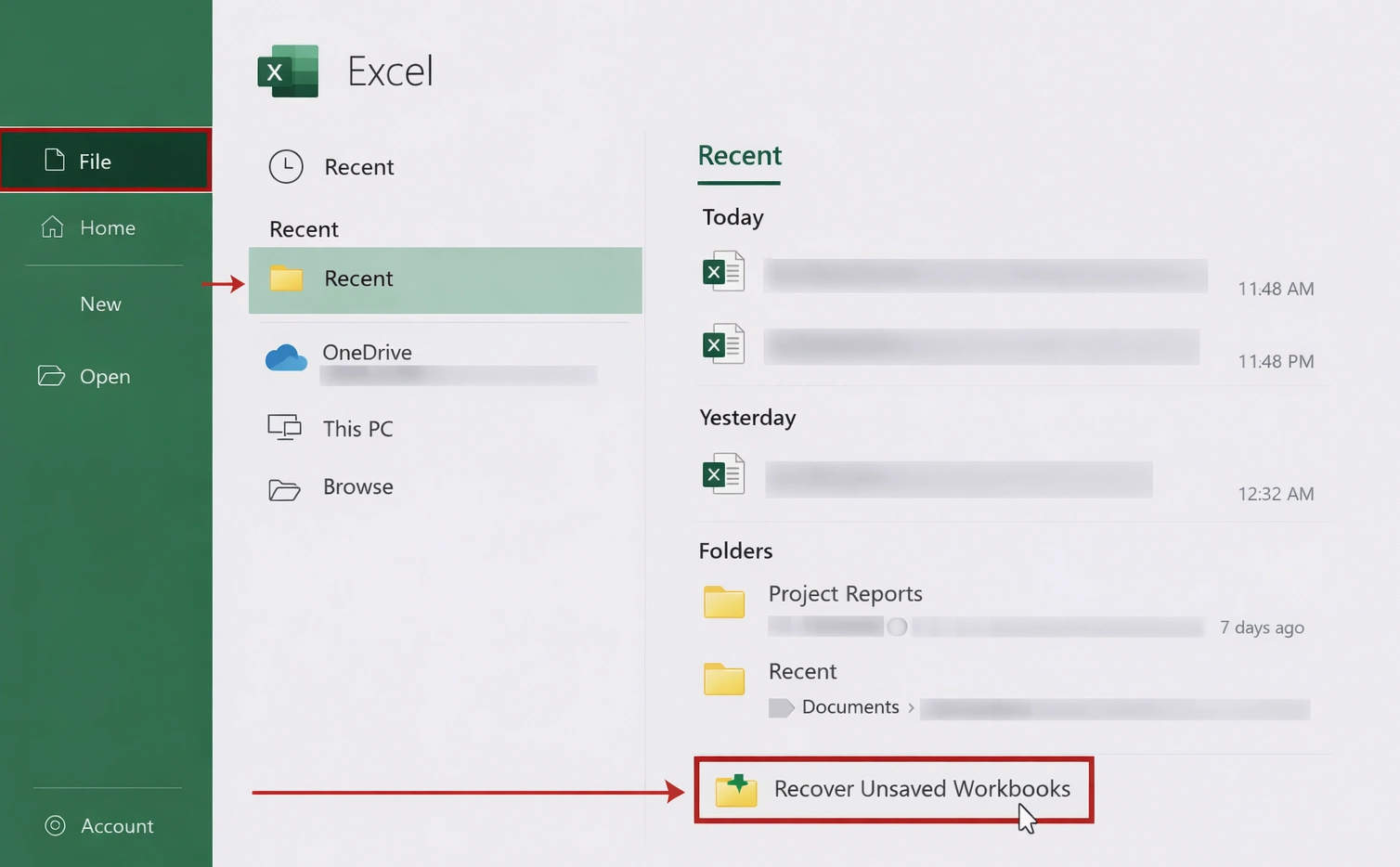Click the chevron after Documents
Image resolution: width=1400 pixels, height=867 pixels.
coord(911,708)
